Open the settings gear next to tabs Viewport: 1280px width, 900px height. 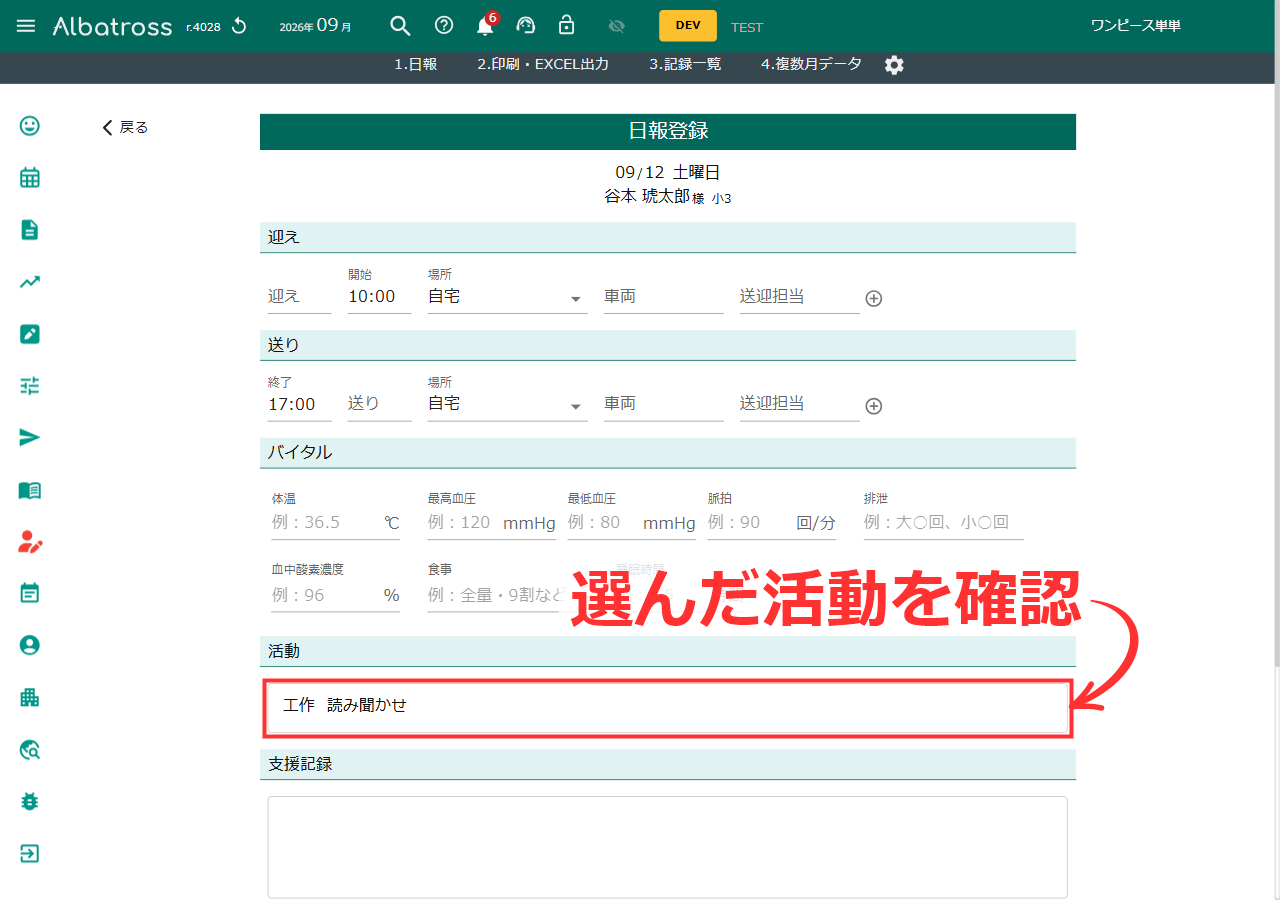894,65
